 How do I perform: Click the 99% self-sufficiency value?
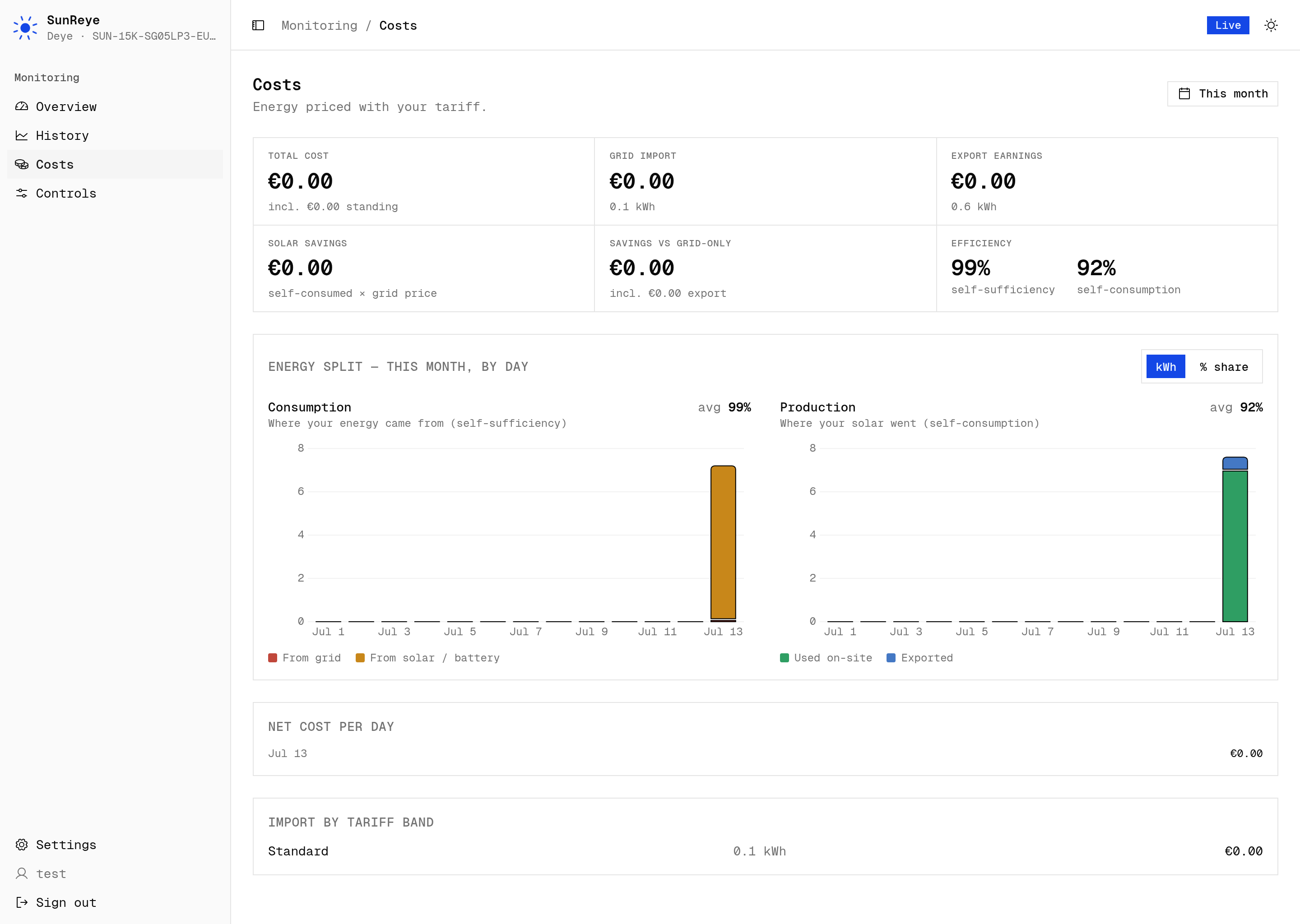(x=970, y=268)
